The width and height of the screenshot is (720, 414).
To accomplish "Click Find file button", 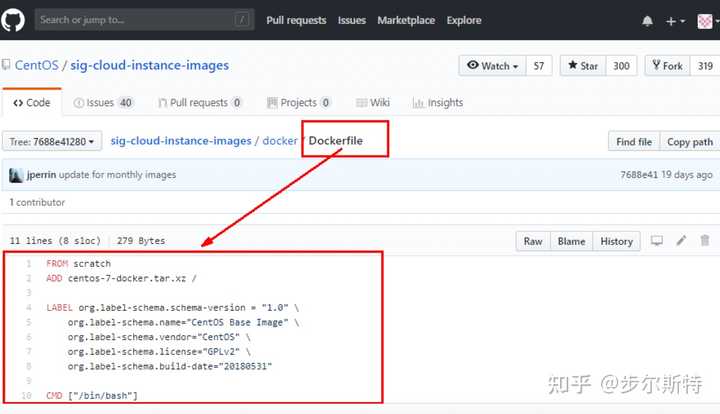I will (x=634, y=142).
